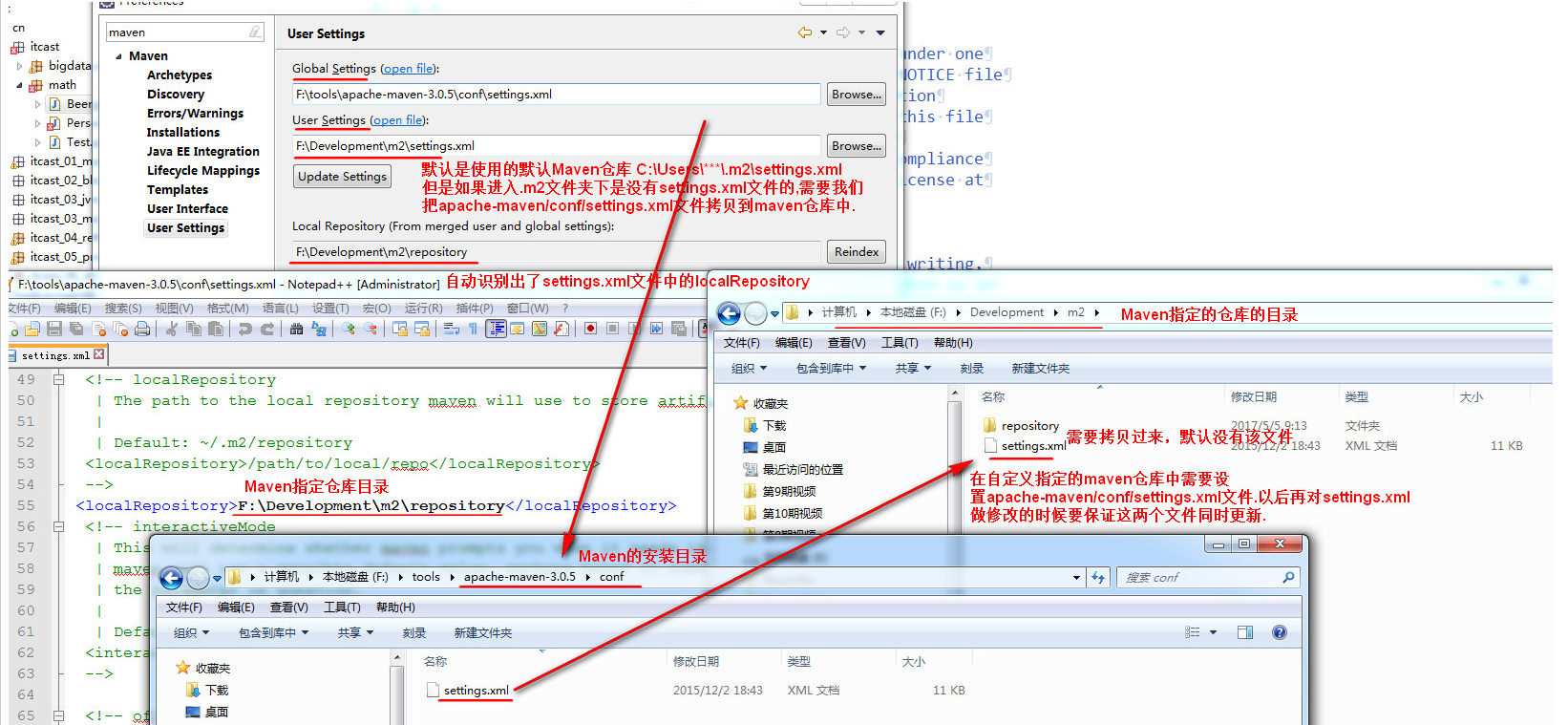Click the Print icon in Notepad++ toolbar

tap(141, 329)
